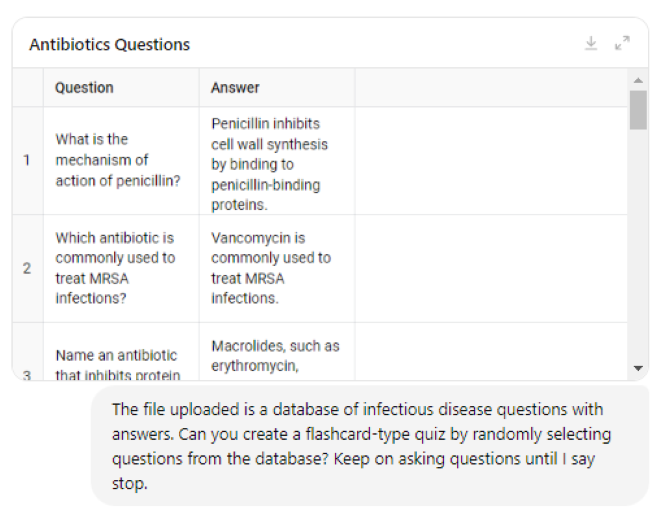Select the empty column header beside Answer

(x=490, y=88)
